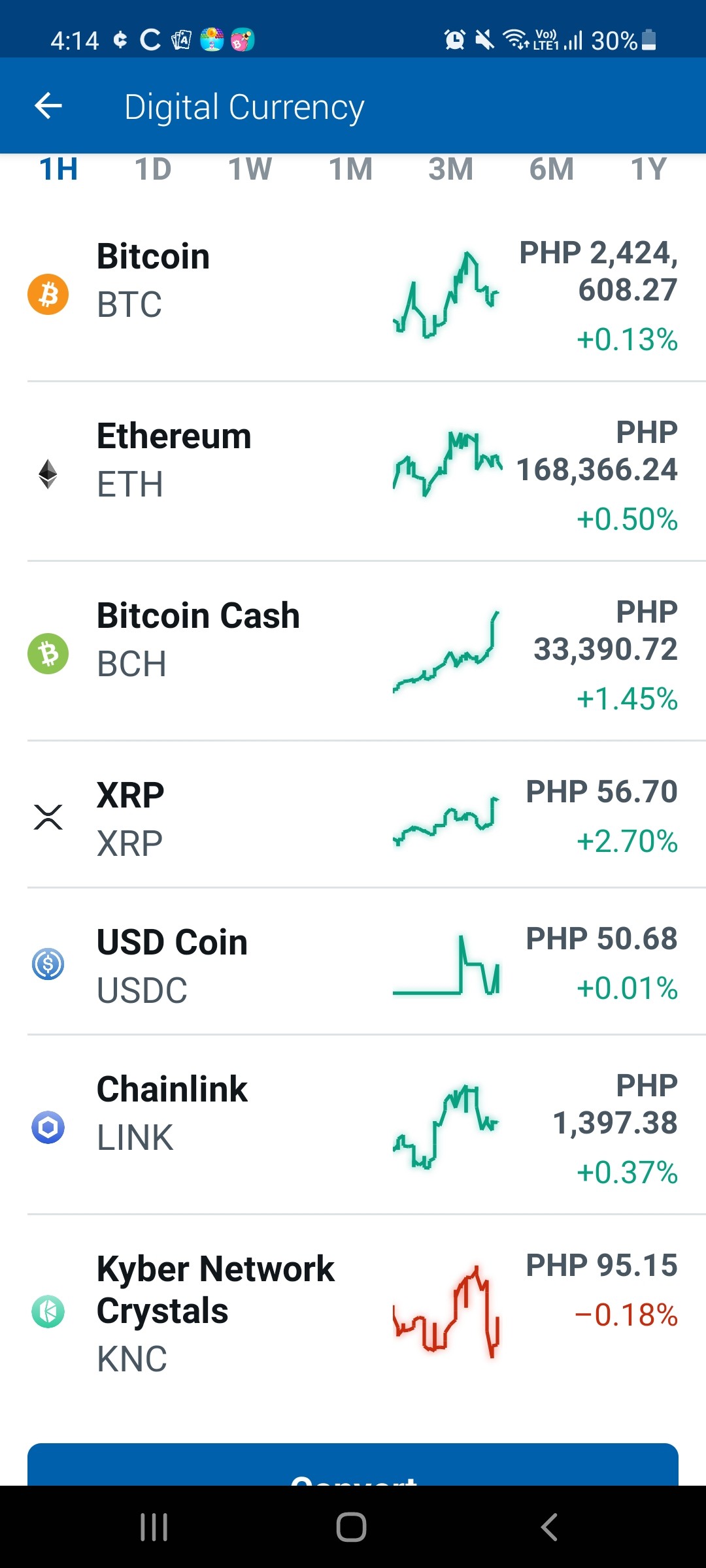Switch to the 6M time range
This screenshot has width=706, height=1568.
point(551,169)
